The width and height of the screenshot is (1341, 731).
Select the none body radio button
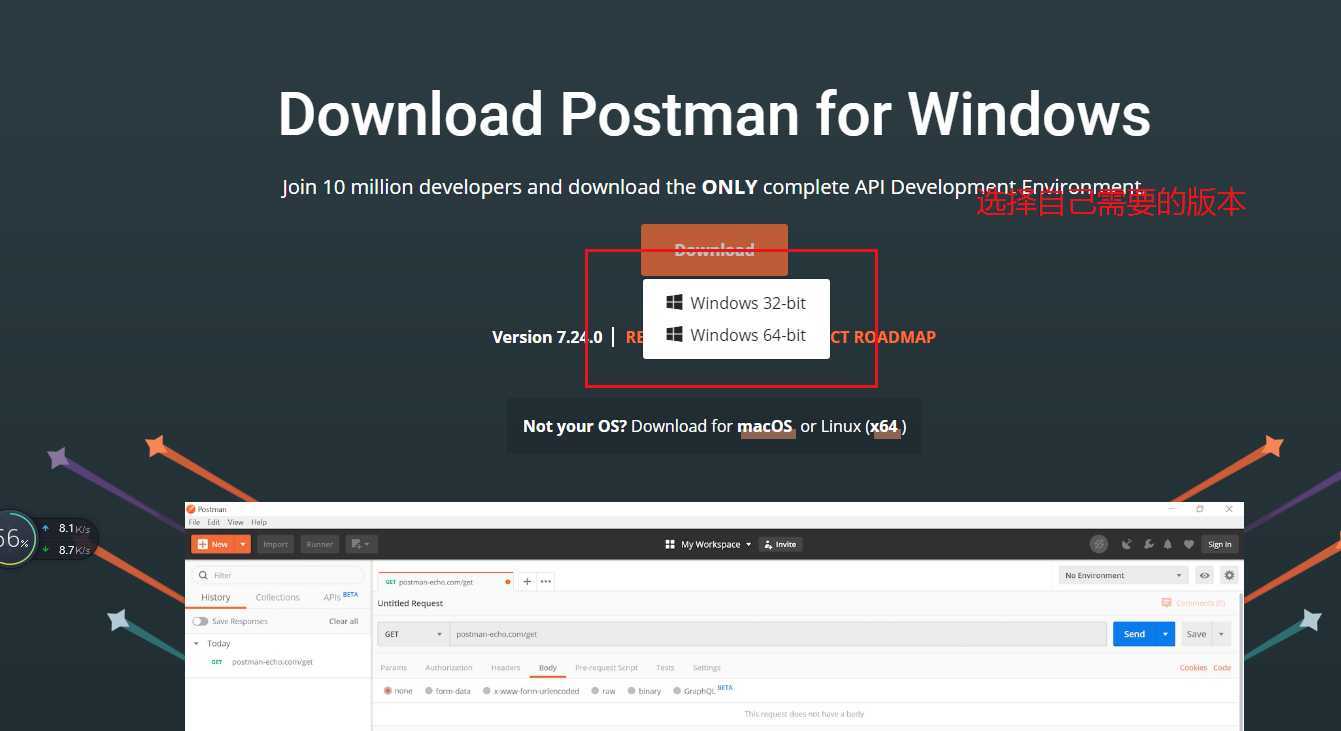point(388,691)
